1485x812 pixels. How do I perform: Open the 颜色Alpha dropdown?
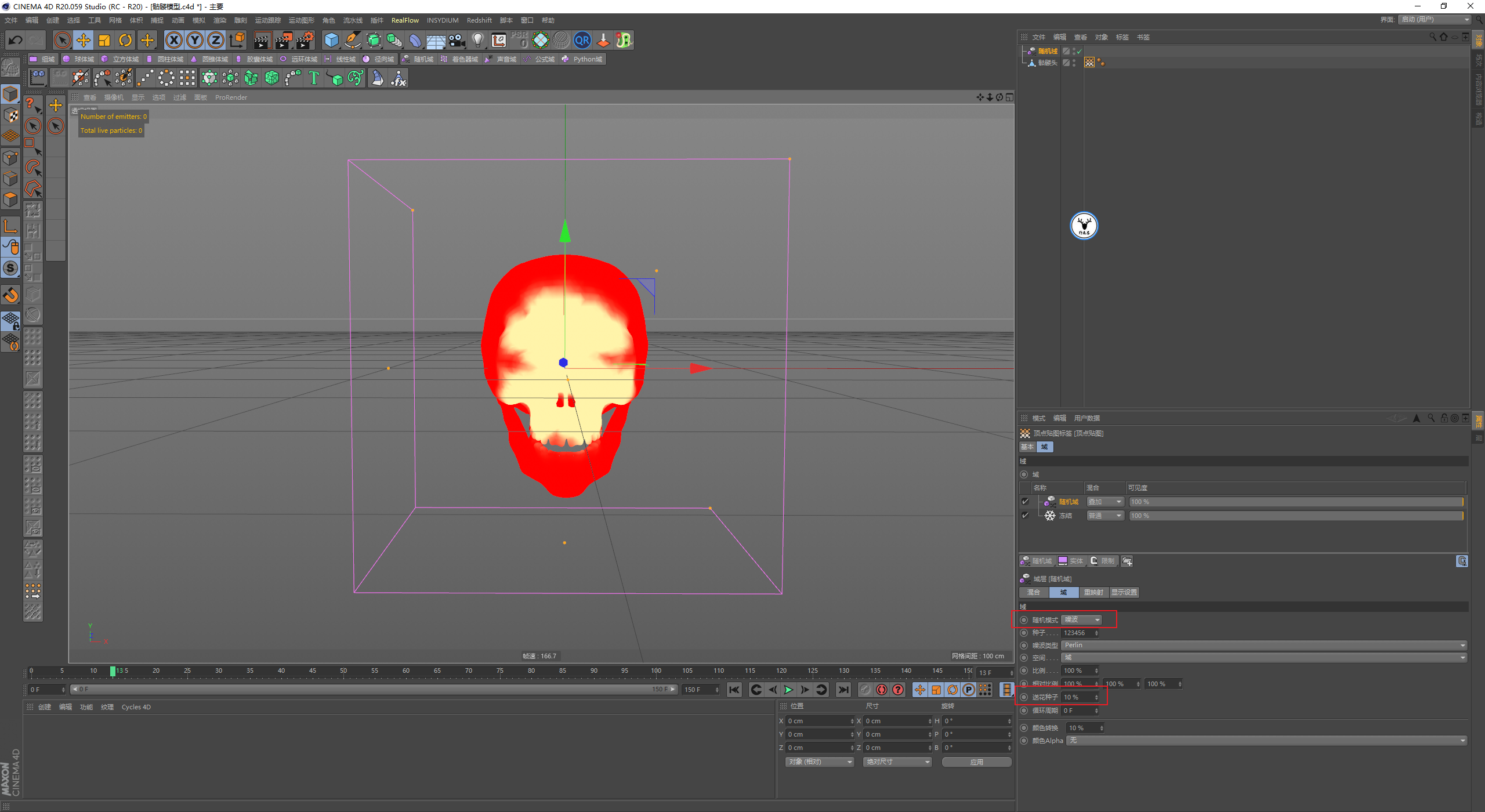1266,741
